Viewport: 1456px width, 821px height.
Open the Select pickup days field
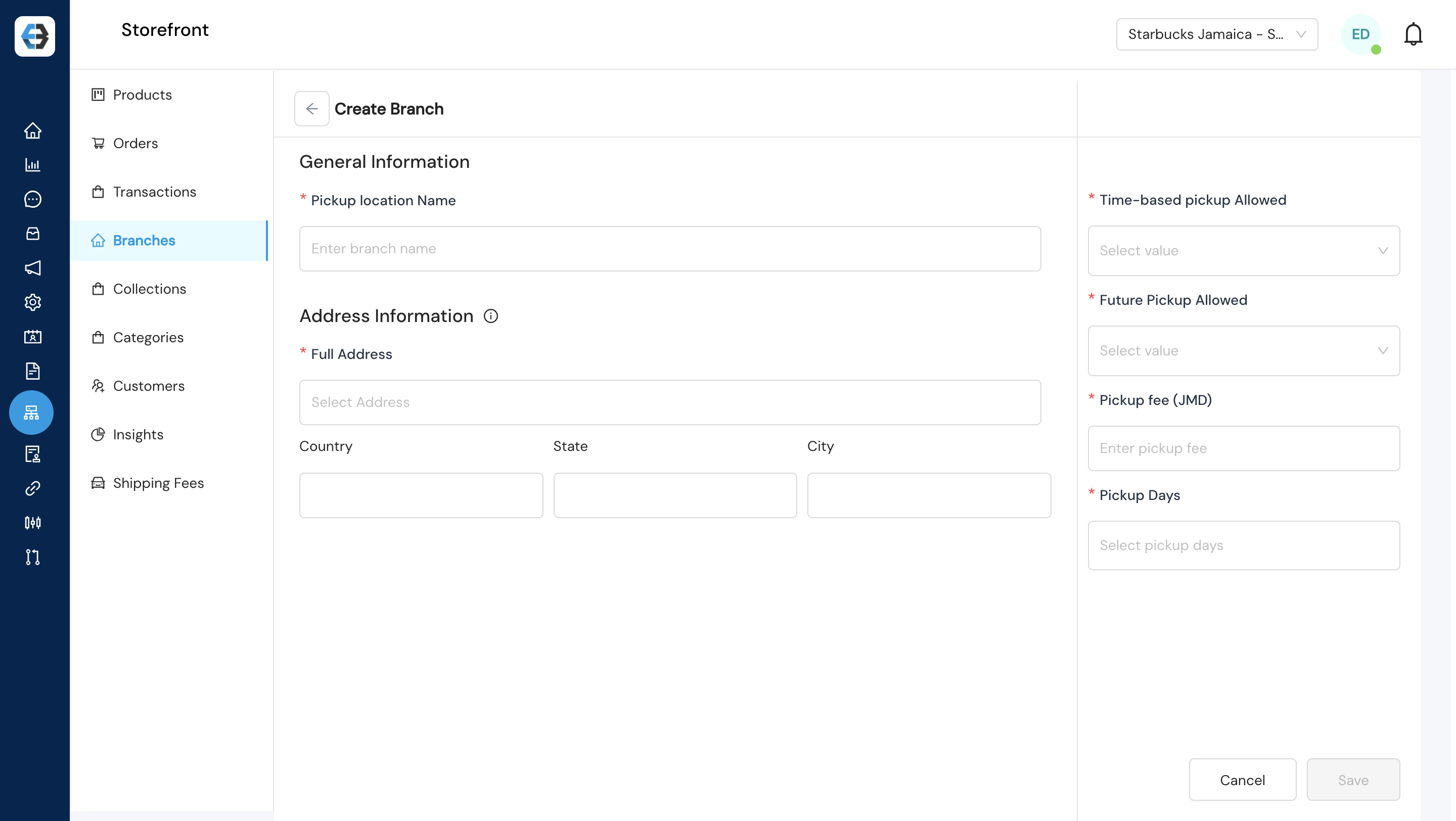[x=1244, y=545]
